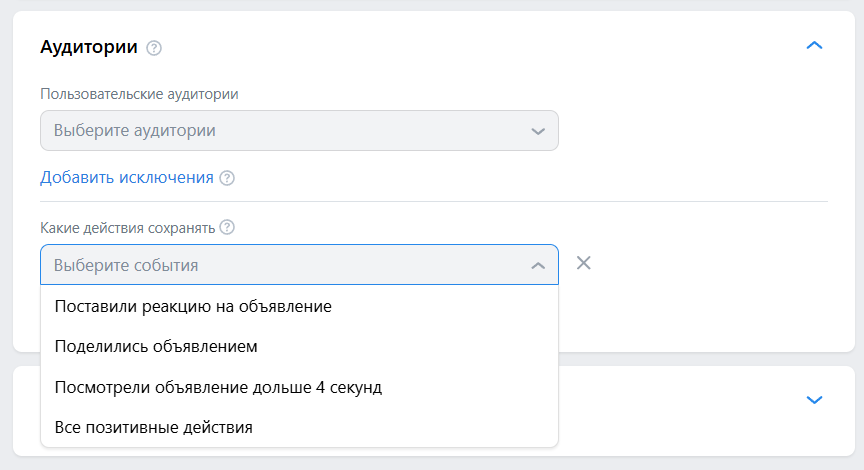Focus the Выберите события selection field
Image resolution: width=864 pixels, height=470 pixels.
coord(280,266)
